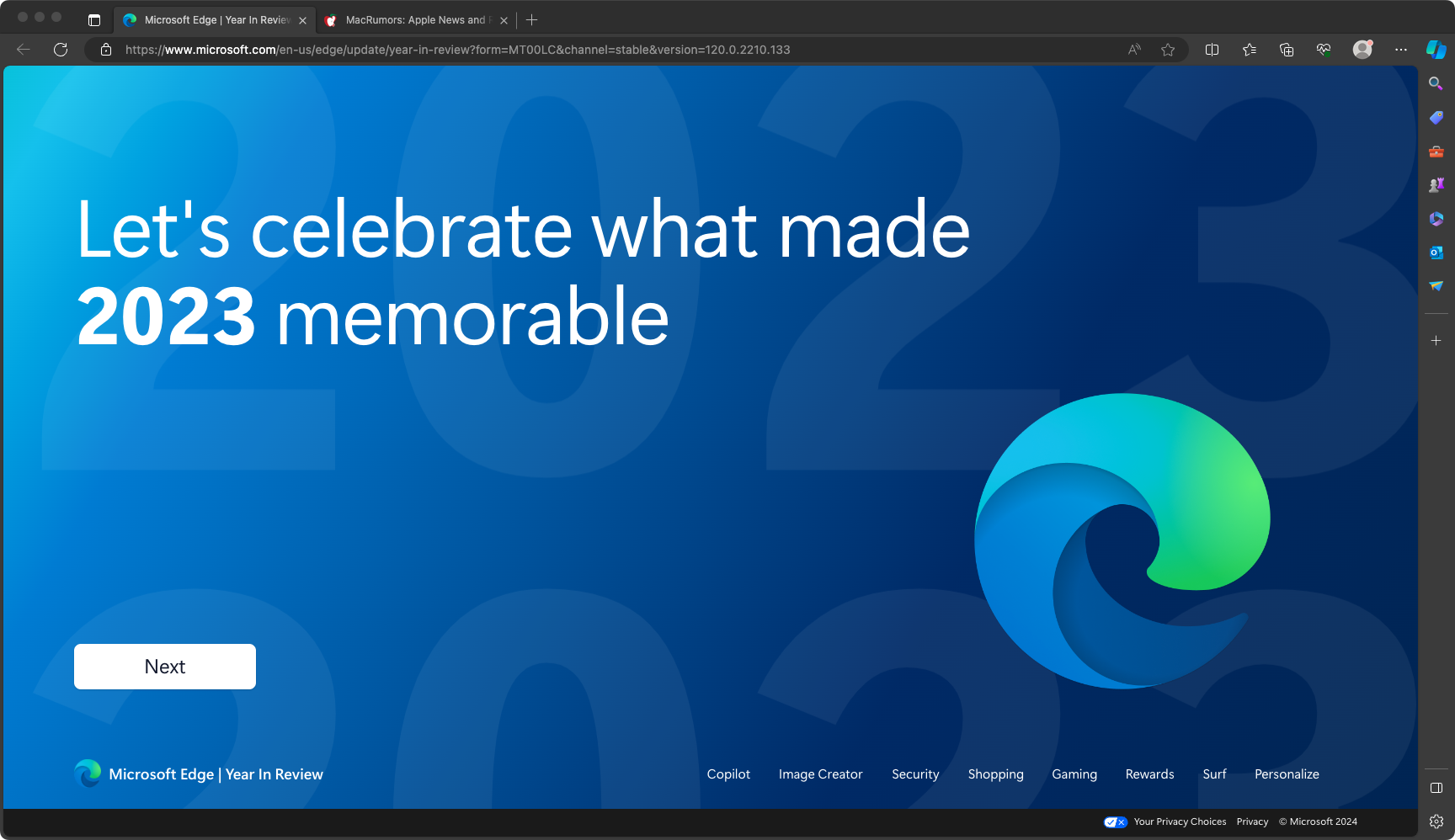The image size is (1455, 840).
Task: Open Outlook in sidebar
Action: pyautogui.click(x=1436, y=253)
